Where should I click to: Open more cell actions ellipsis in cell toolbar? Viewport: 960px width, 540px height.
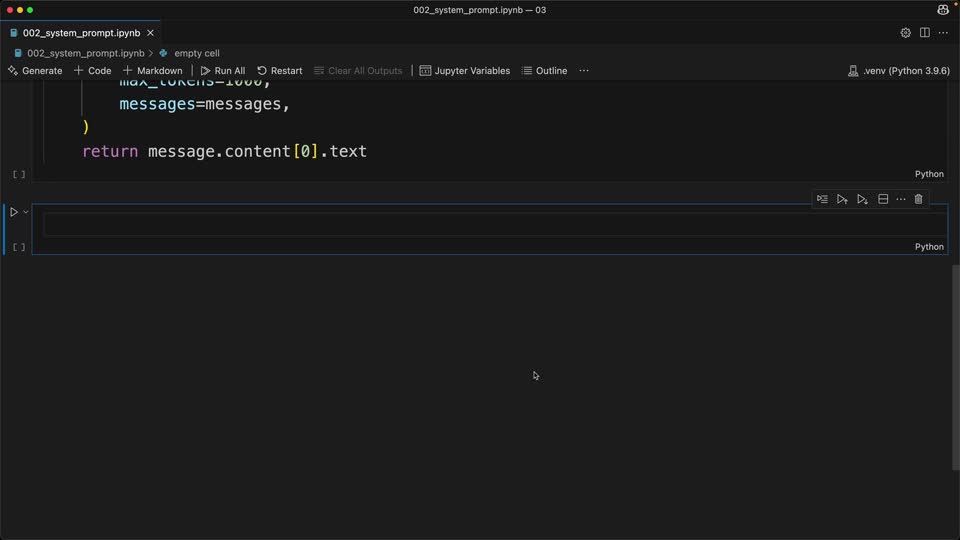[901, 199]
